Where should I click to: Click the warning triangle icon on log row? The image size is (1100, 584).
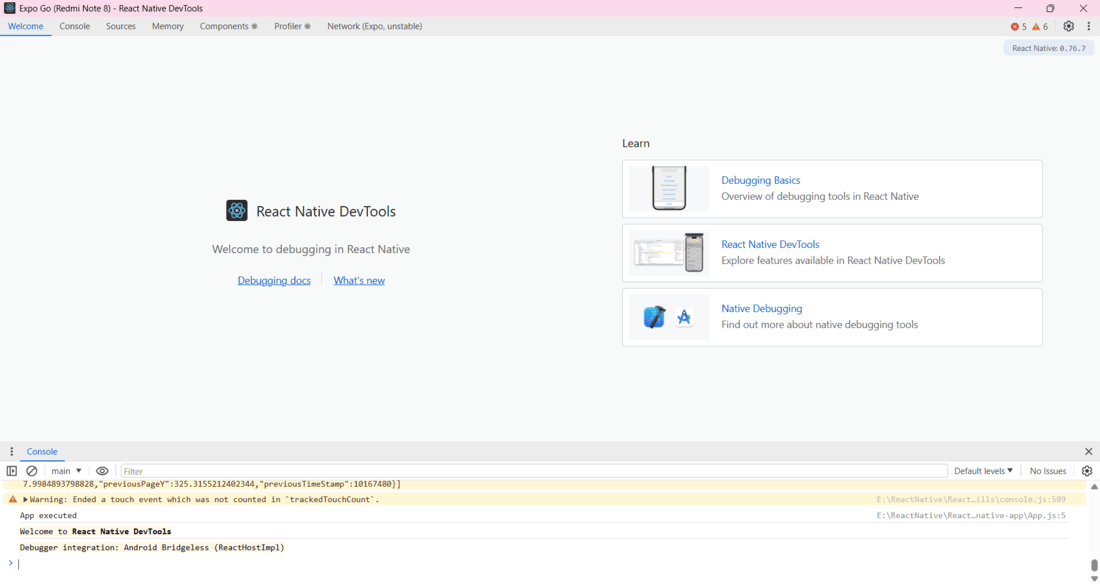tap(12, 499)
